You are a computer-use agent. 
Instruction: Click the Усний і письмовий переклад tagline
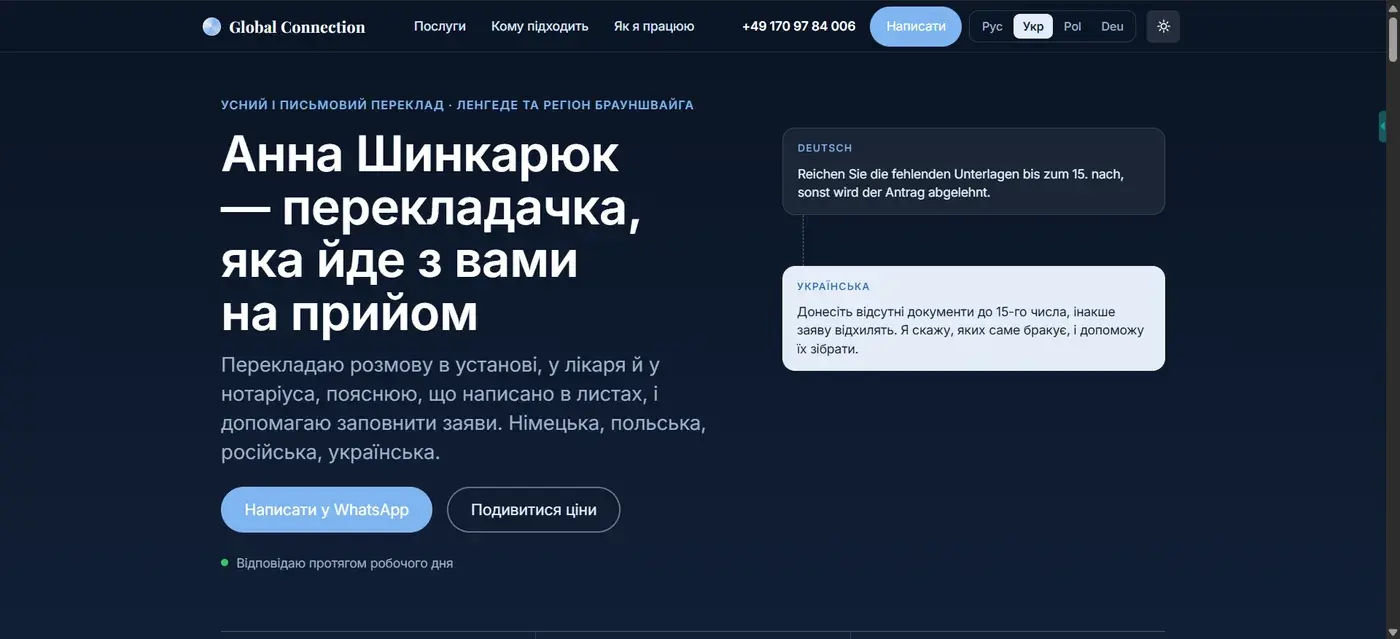(457, 105)
